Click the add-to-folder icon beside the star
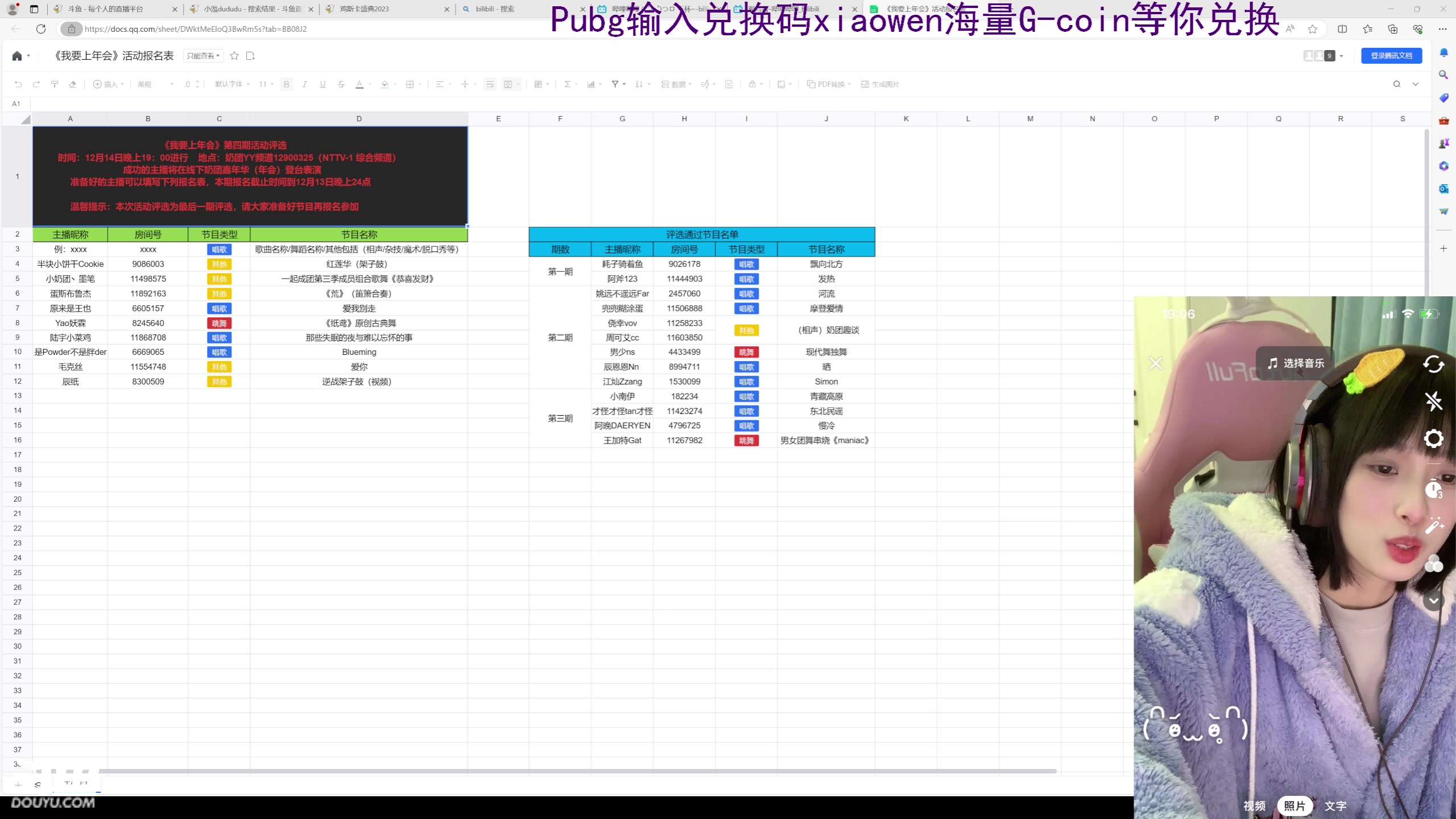1456x819 pixels. tap(250, 56)
